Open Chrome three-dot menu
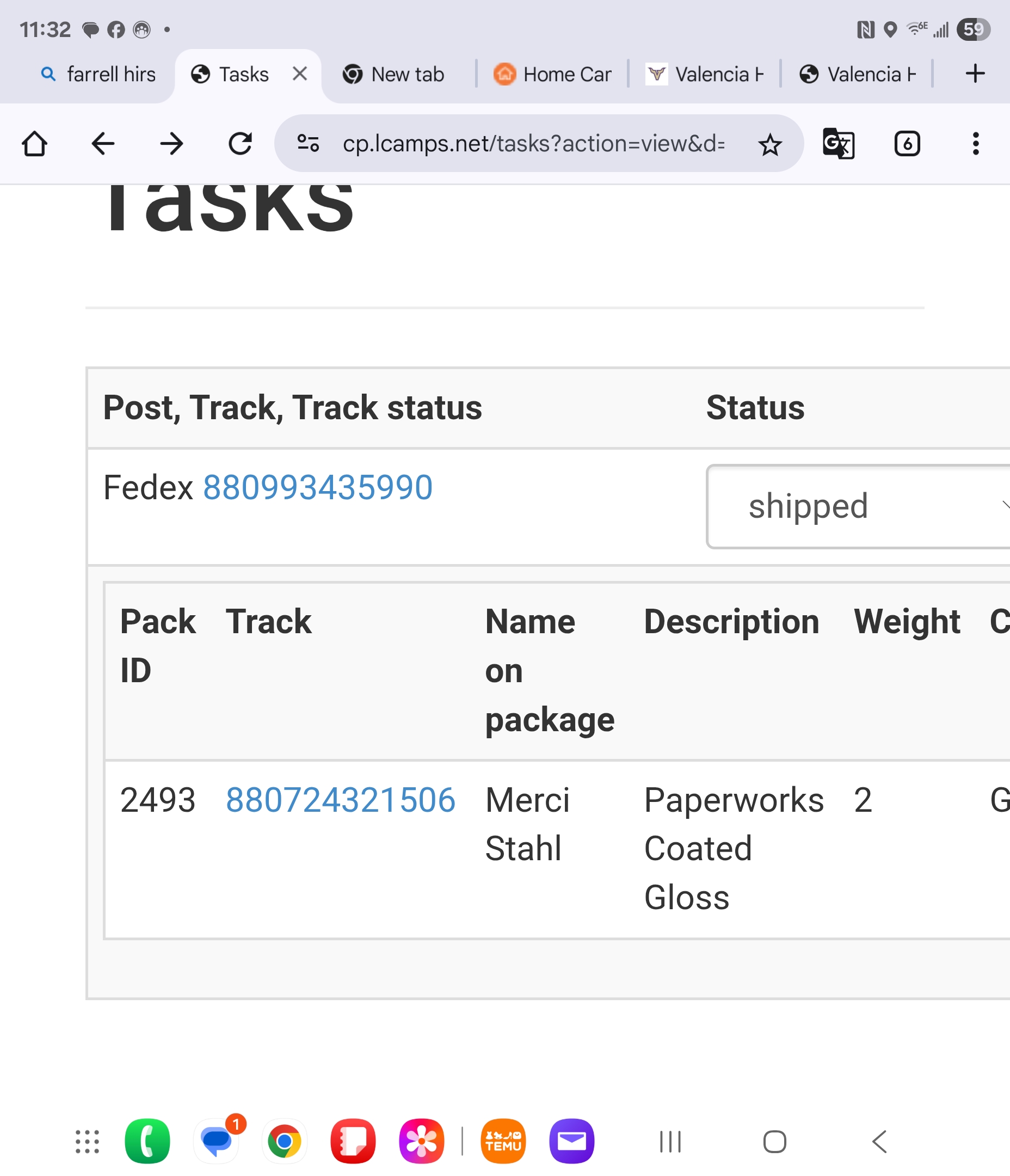 (x=975, y=144)
